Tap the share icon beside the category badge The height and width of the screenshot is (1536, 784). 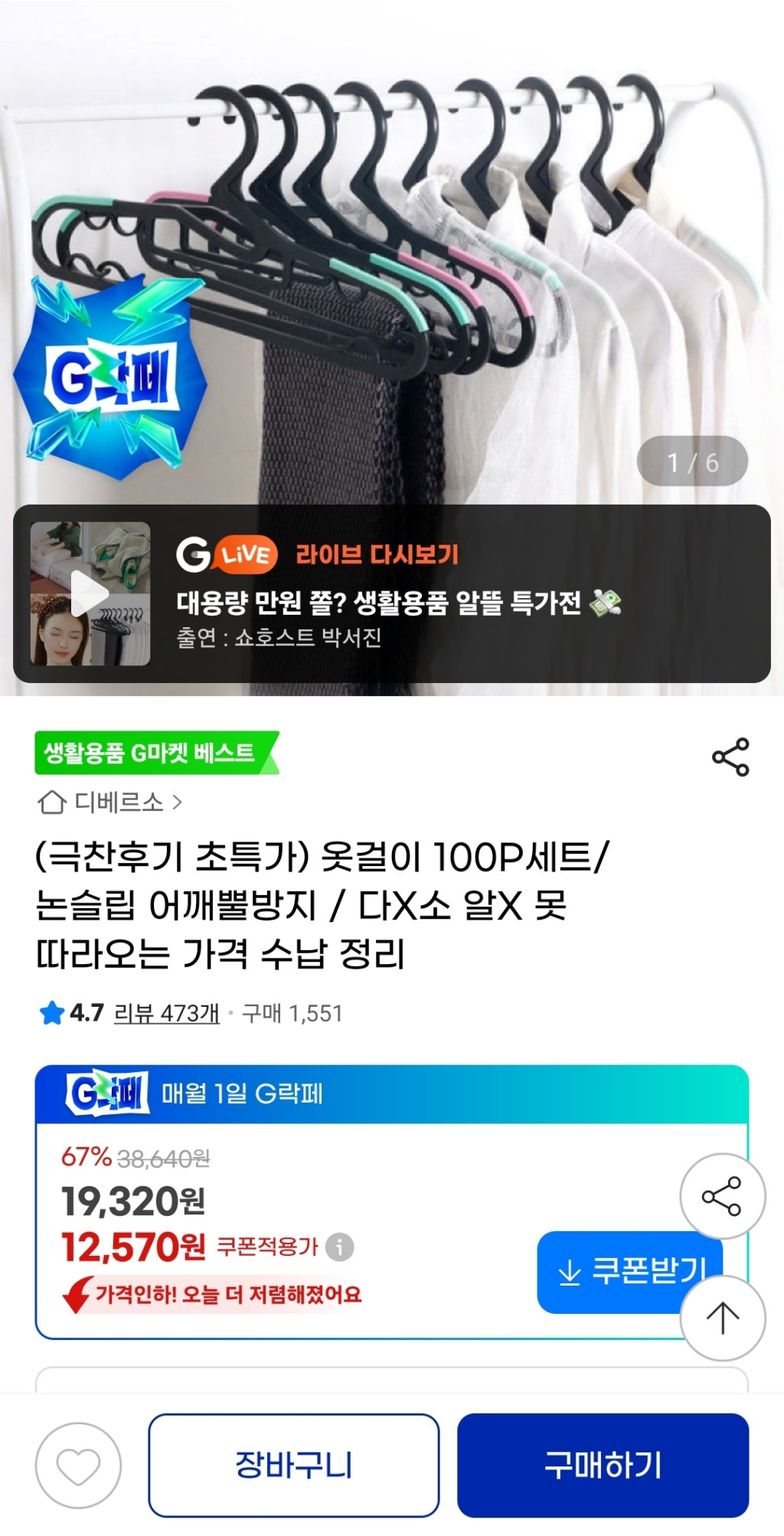[x=730, y=757]
